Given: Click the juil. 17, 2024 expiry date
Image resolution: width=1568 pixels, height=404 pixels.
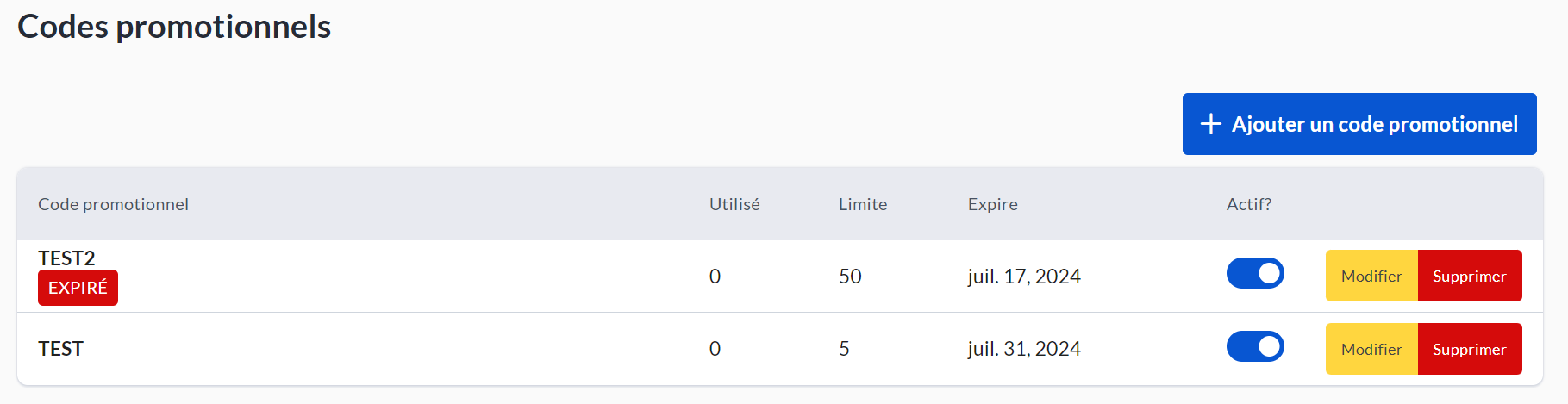Looking at the screenshot, I should [1024, 277].
